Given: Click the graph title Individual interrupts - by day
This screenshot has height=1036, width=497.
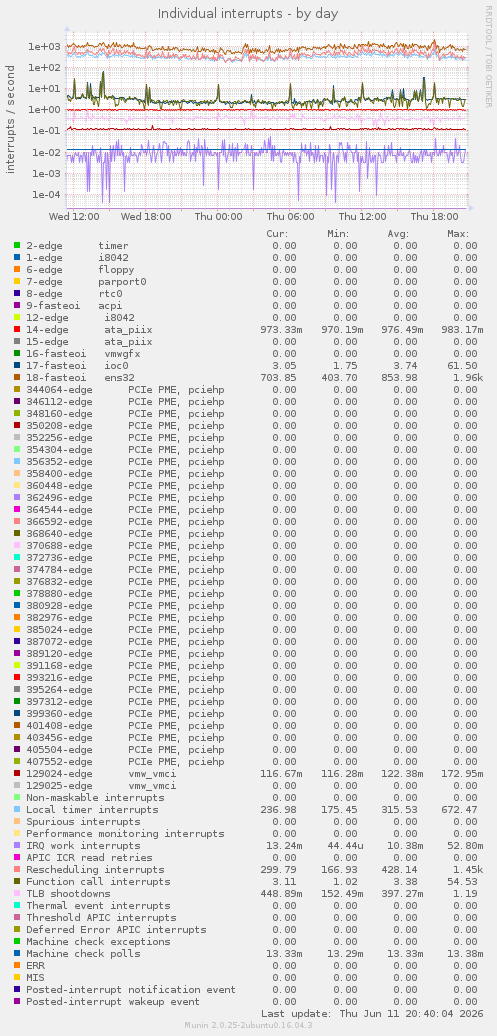Looking at the screenshot, I should pyautogui.click(x=248, y=13).
